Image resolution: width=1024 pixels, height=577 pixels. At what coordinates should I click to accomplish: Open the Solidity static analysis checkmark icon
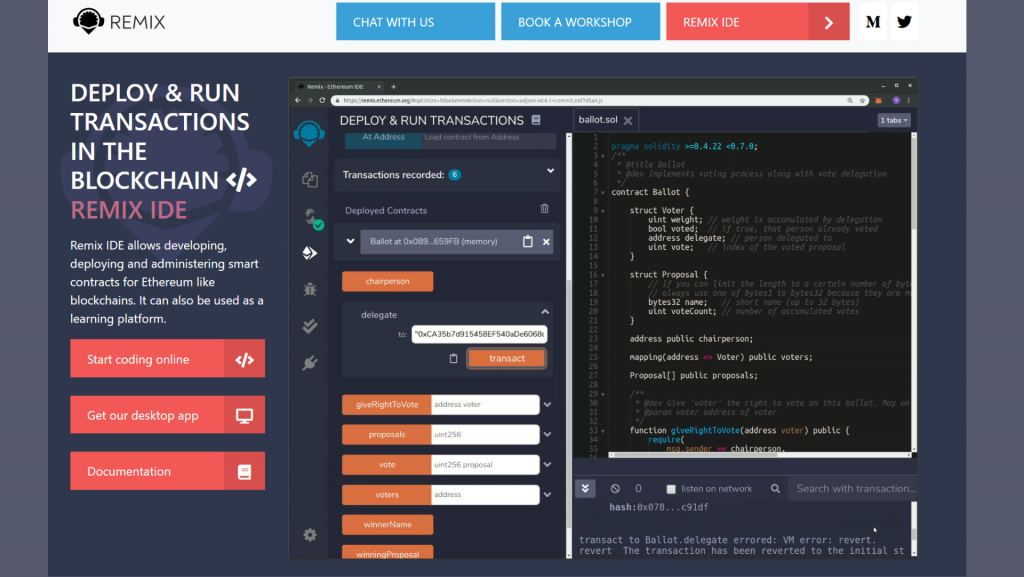point(310,326)
